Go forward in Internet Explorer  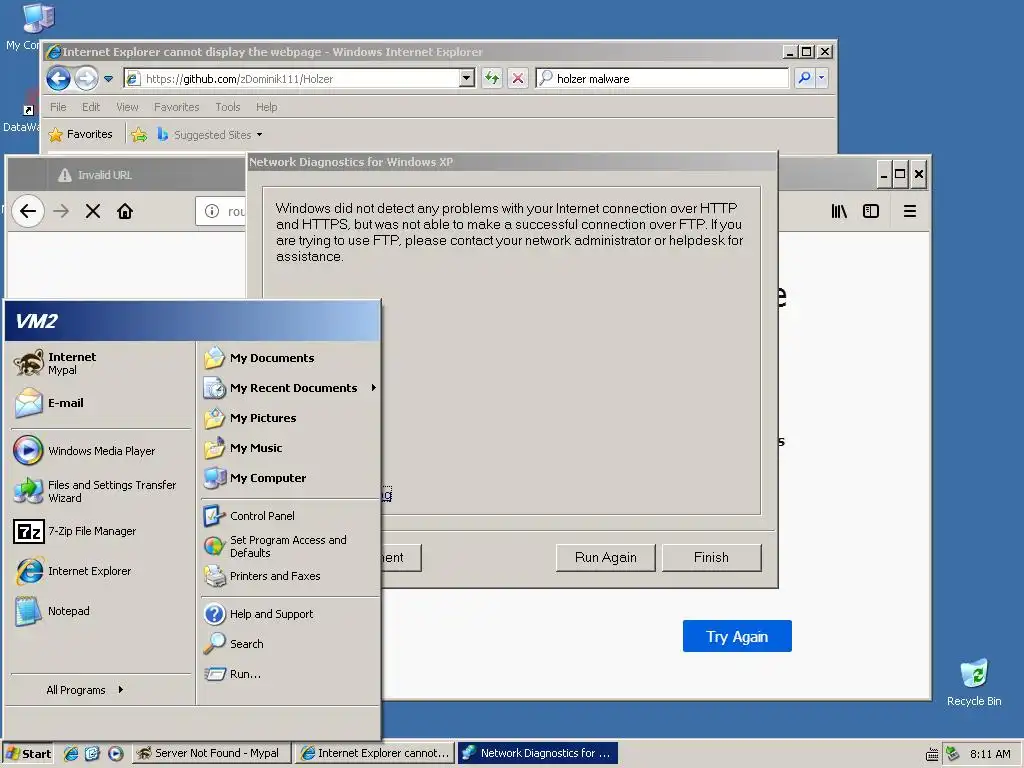(x=86, y=79)
